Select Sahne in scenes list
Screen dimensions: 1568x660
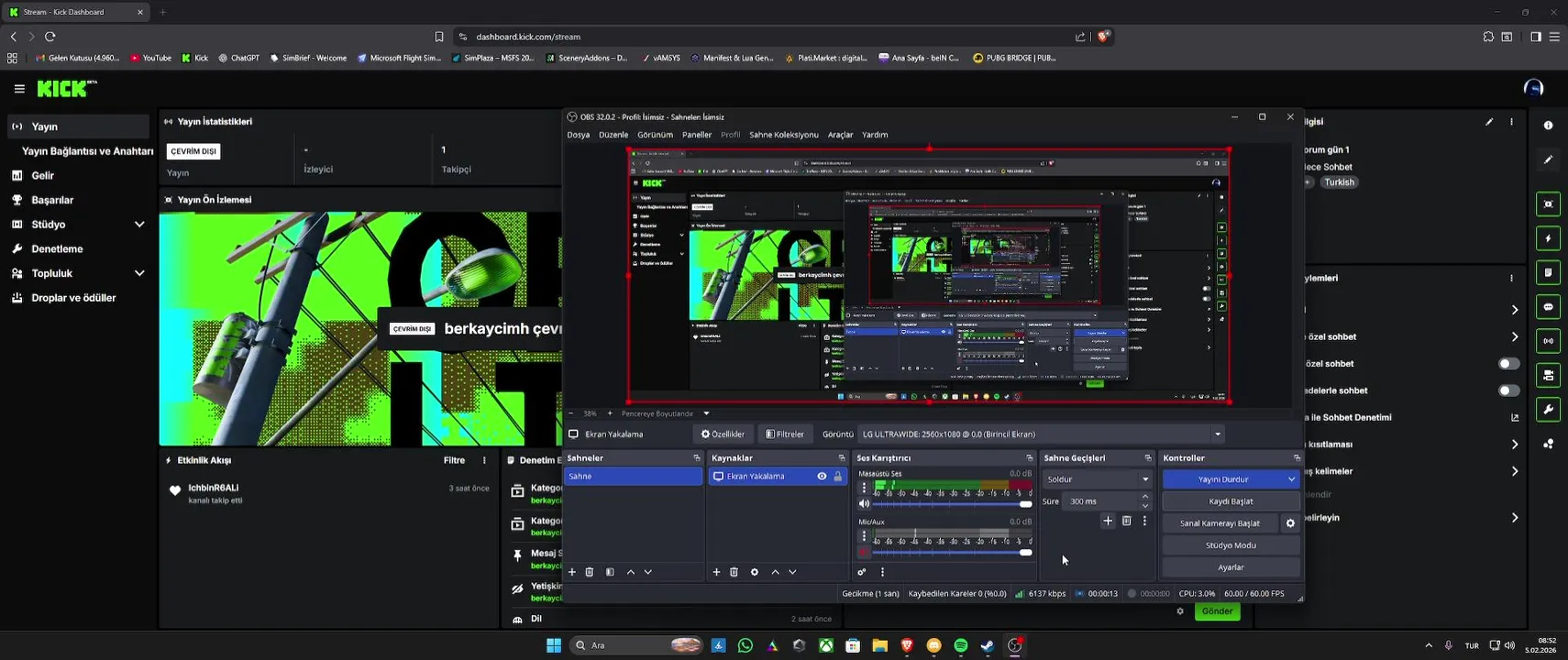pos(633,477)
